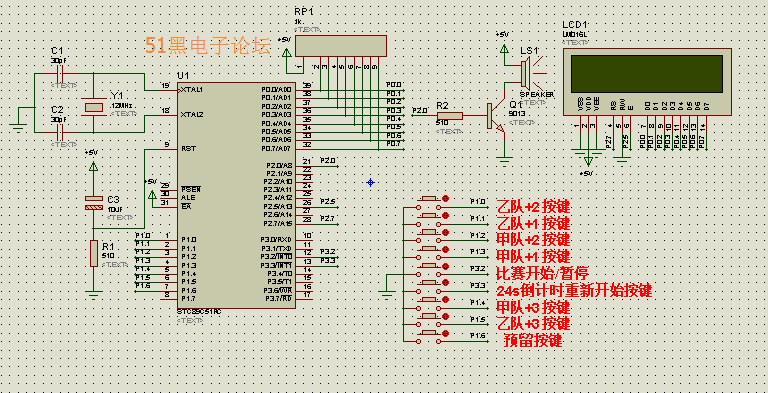Toggle red latch dot of 比赛开始/暂停 switch
This screenshot has width=768, height=393.
point(445,266)
